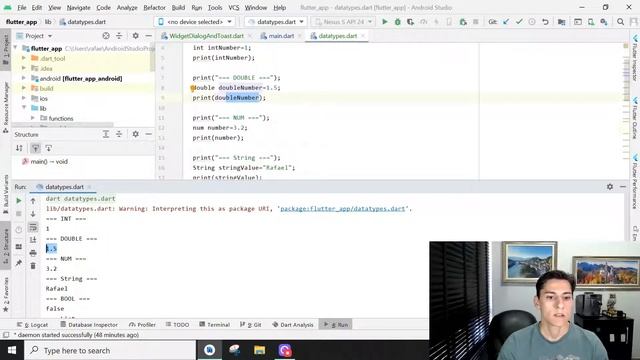Viewport: 640px width, 360px height.
Task: Click the Windows Start button
Action: pos(12,350)
